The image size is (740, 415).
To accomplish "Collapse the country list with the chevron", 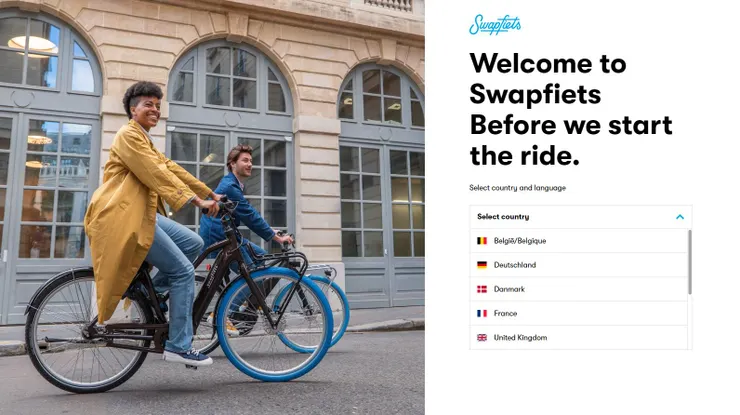I will click(x=680, y=217).
